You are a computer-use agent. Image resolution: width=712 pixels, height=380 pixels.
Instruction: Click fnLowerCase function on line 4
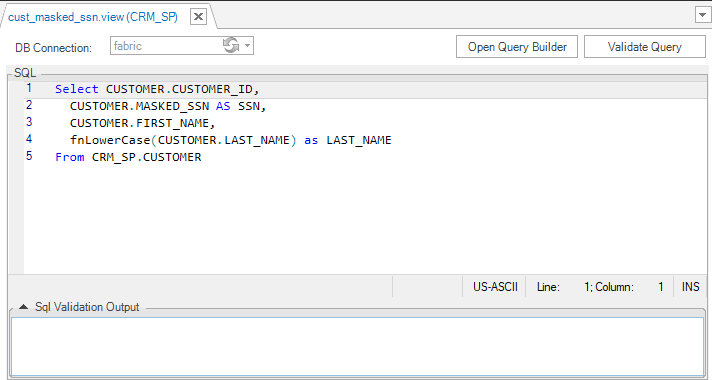click(x=110, y=140)
